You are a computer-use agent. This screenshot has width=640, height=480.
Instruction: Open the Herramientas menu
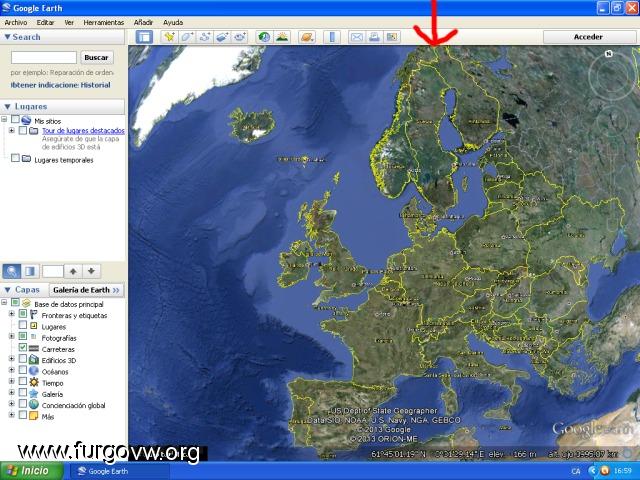click(x=104, y=22)
